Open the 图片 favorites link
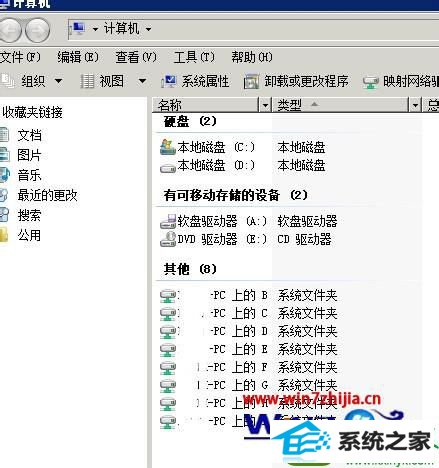Screen dimensions: 439x468 30,155
